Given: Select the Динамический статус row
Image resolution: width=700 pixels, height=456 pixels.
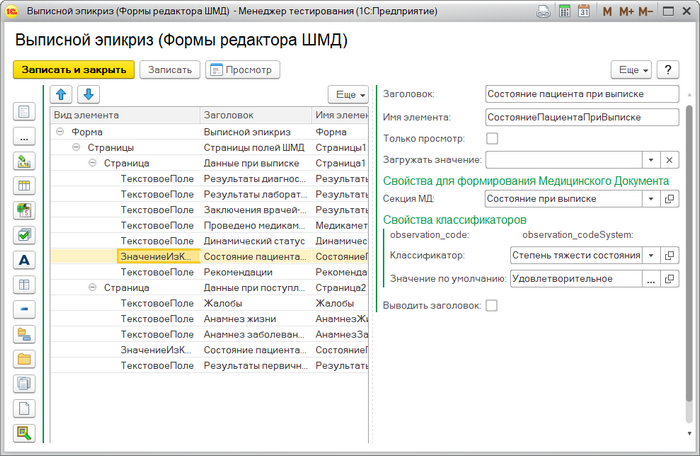Looking at the screenshot, I should 209,241.
